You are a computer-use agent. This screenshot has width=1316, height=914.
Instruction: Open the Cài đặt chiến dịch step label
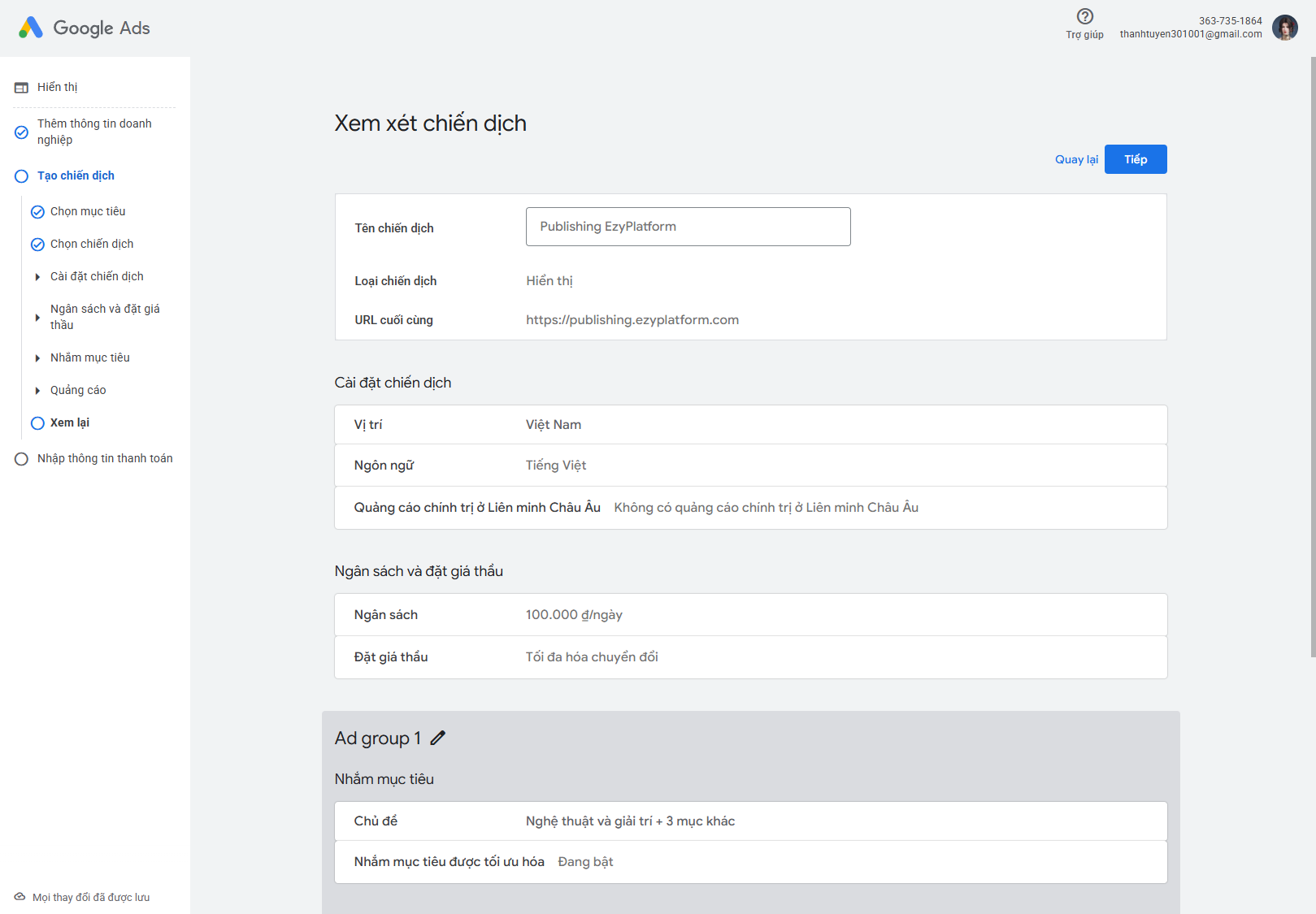[x=97, y=276]
